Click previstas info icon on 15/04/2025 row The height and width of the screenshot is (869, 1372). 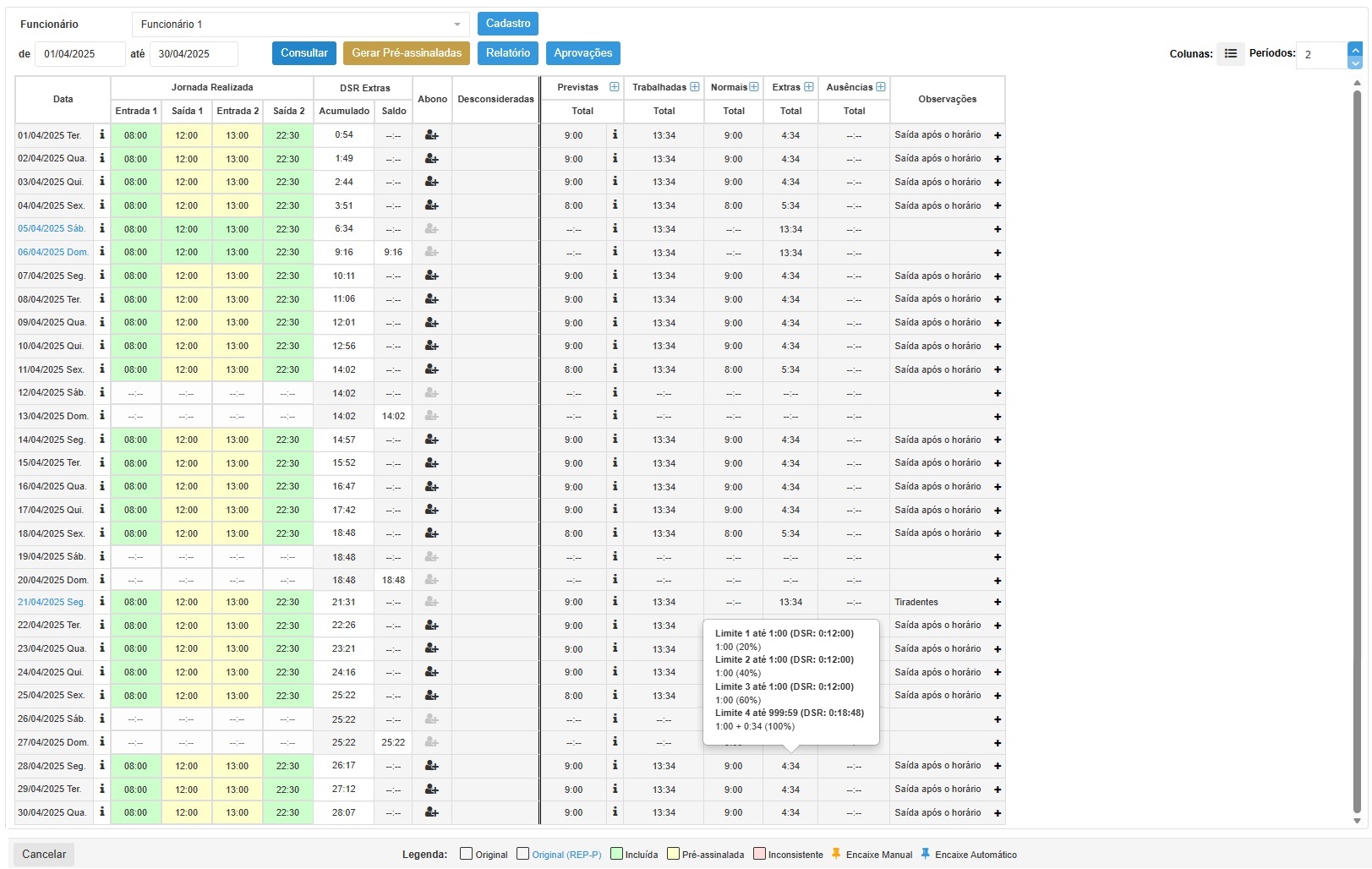pos(615,462)
